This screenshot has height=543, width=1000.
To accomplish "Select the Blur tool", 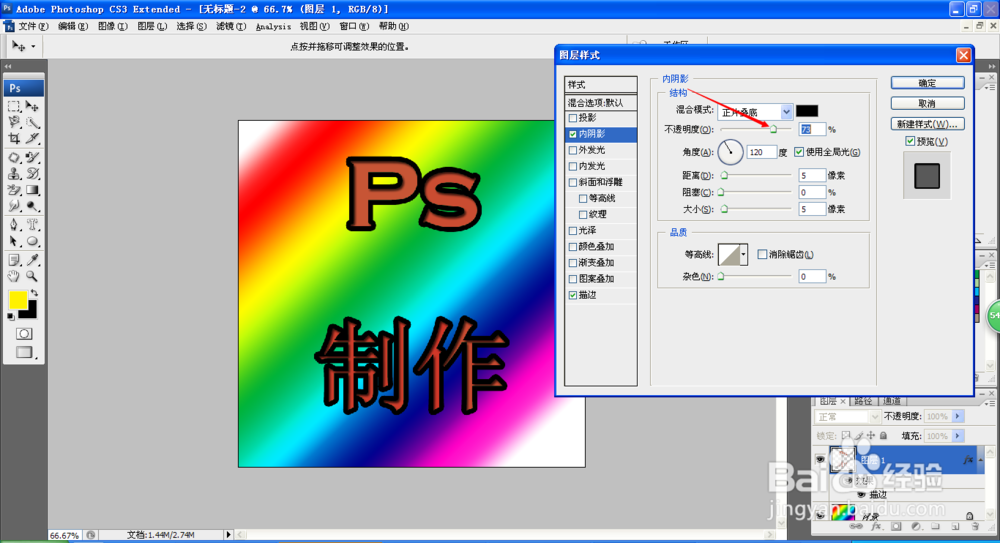I will 14,206.
